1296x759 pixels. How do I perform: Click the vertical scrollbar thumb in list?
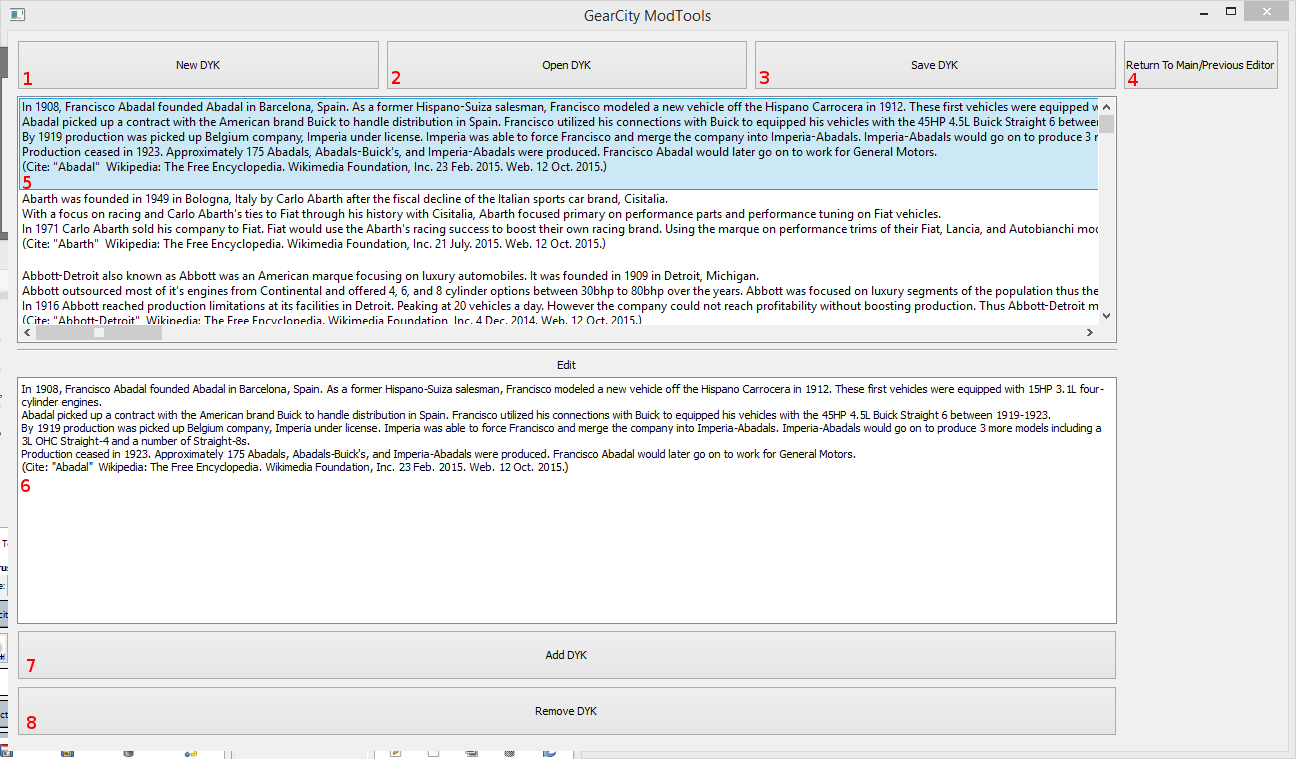[x=1106, y=124]
